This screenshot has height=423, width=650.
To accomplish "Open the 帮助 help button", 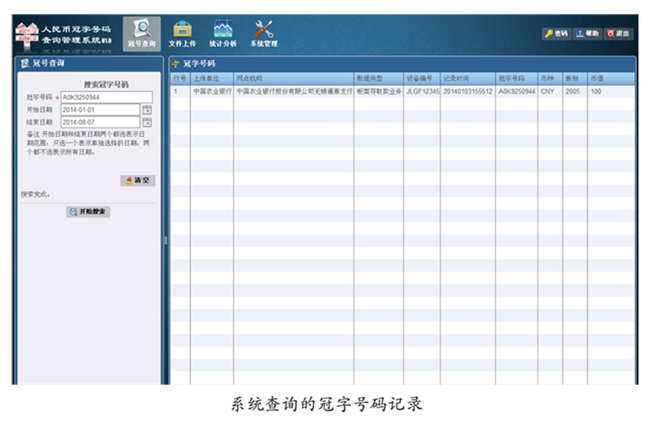I will tap(587, 33).
